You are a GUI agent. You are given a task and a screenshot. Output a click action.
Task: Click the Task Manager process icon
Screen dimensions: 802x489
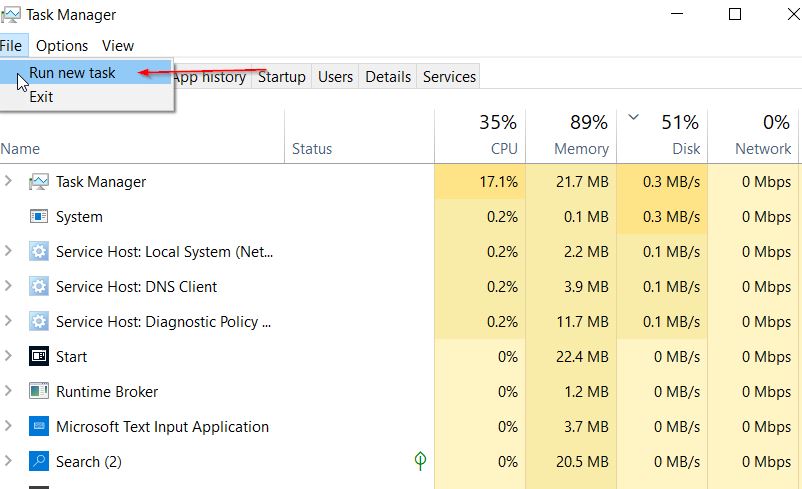tap(39, 182)
